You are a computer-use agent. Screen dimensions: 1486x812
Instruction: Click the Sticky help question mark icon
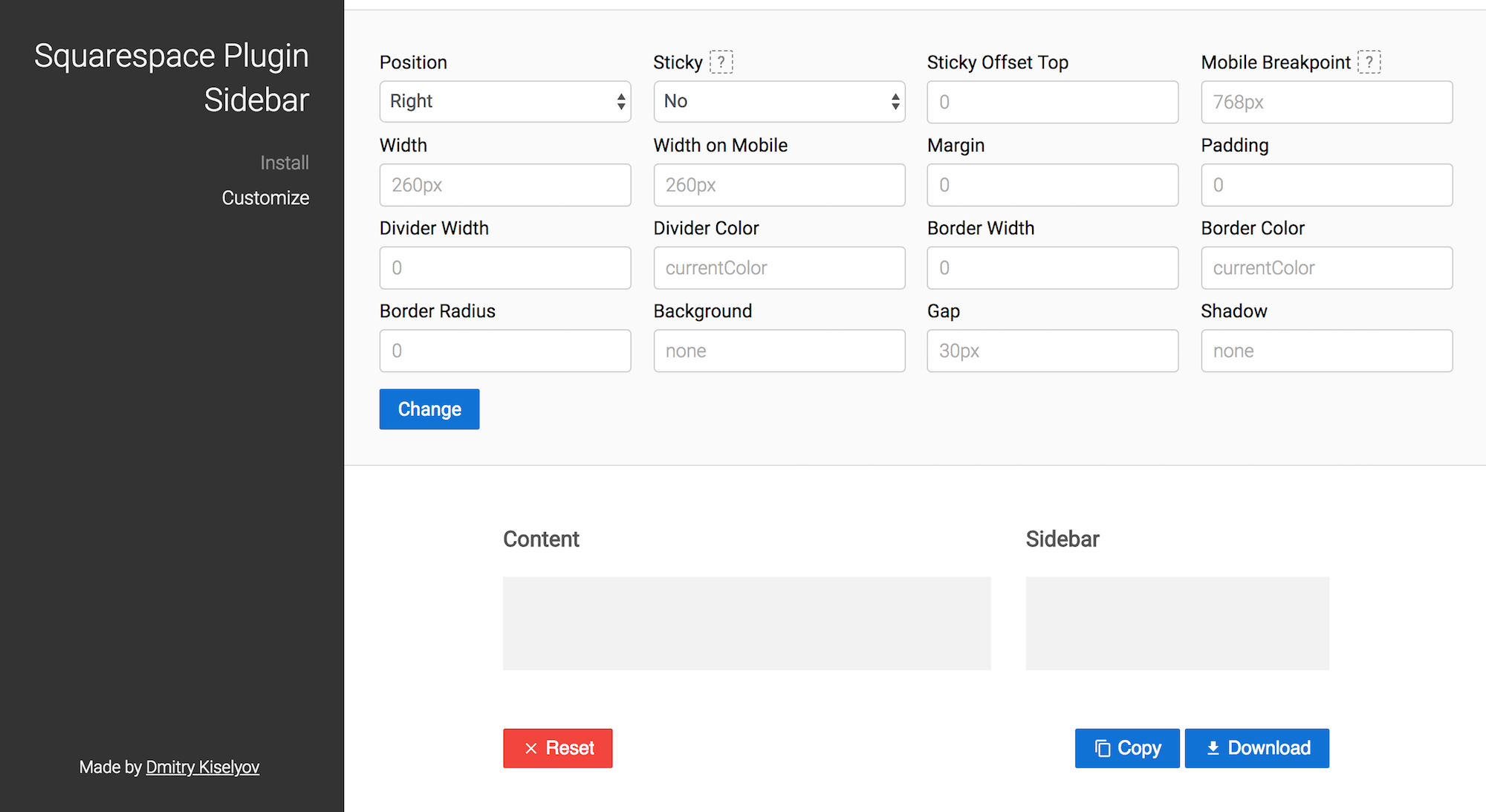click(x=721, y=62)
